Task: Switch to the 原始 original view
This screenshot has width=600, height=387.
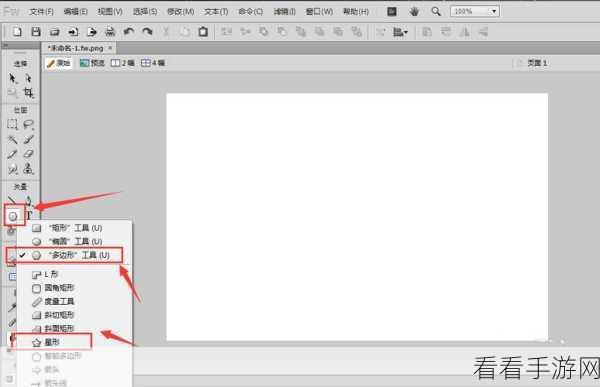Action: pos(59,63)
